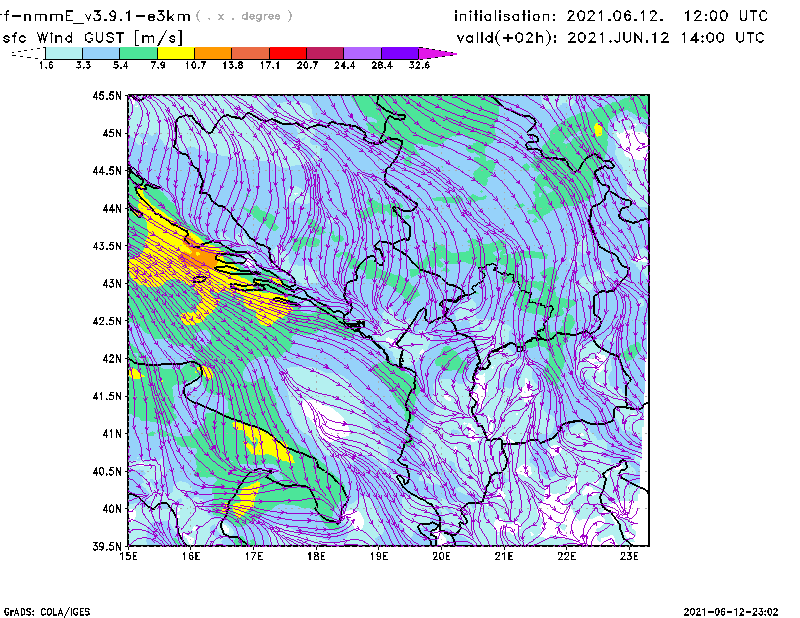800x618 pixels.
Task: Click the dashed white arrow at colorbar start
Action: [28, 53]
